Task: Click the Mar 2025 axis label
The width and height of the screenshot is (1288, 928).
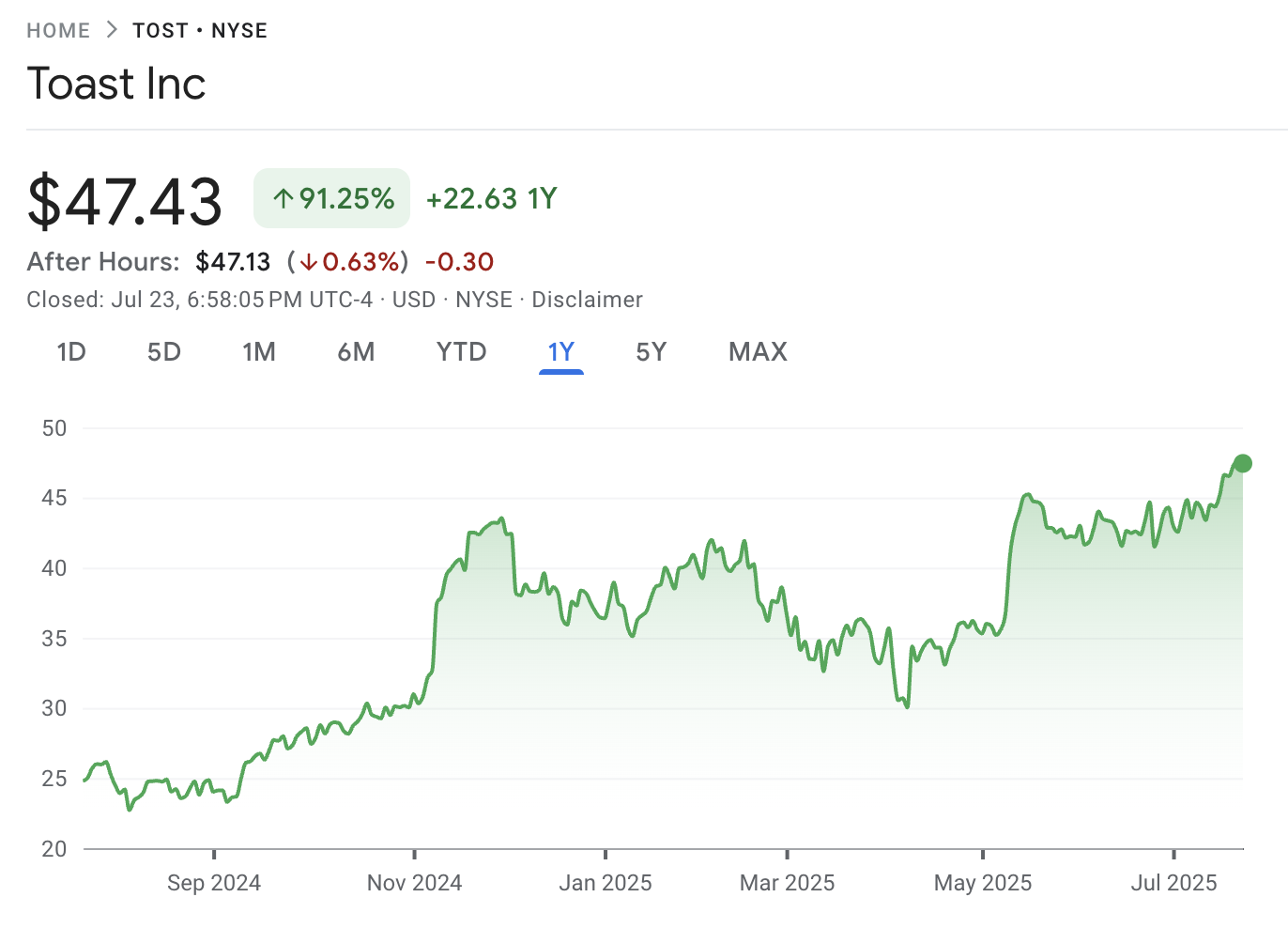Action: [787, 883]
